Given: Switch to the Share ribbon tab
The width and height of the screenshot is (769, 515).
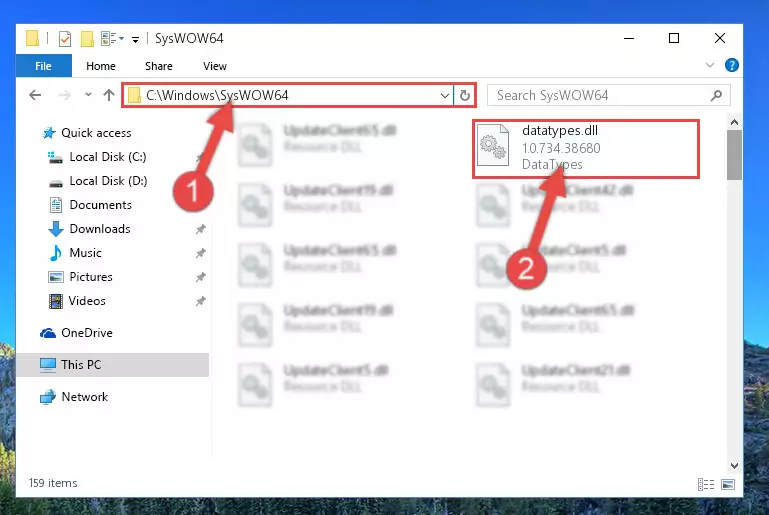Looking at the screenshot, I should coord(158,66).
